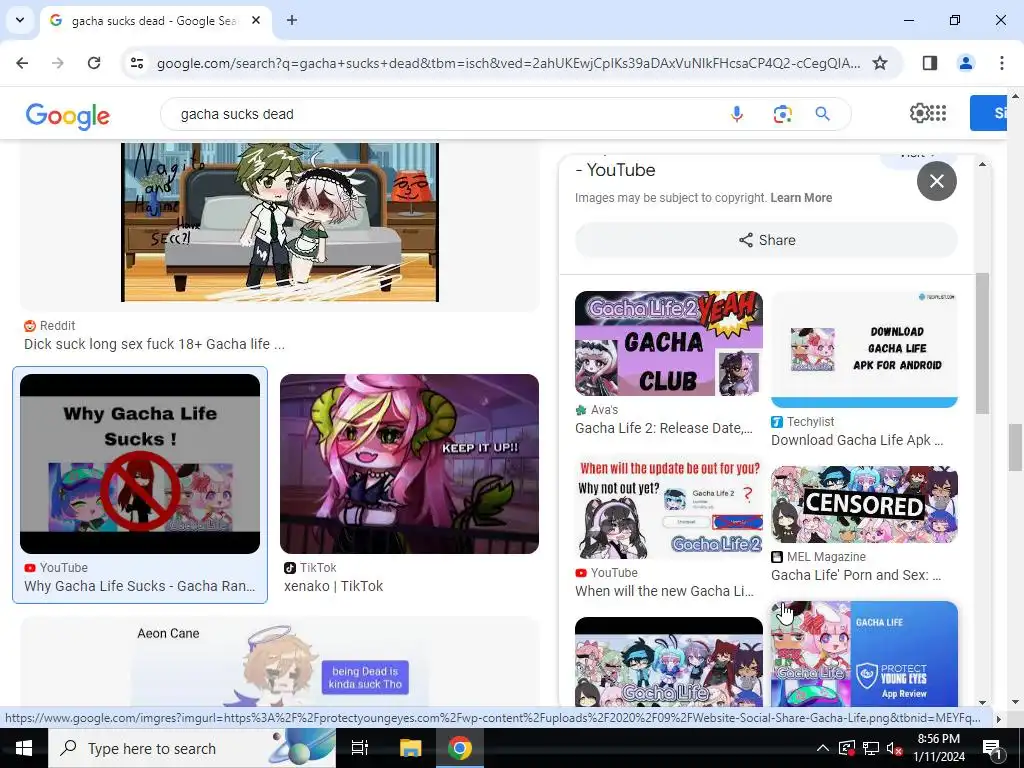Open the notification center icon
Viewport: 1024px width, 768px height.
pyautogui.click(x=992, y=749)
